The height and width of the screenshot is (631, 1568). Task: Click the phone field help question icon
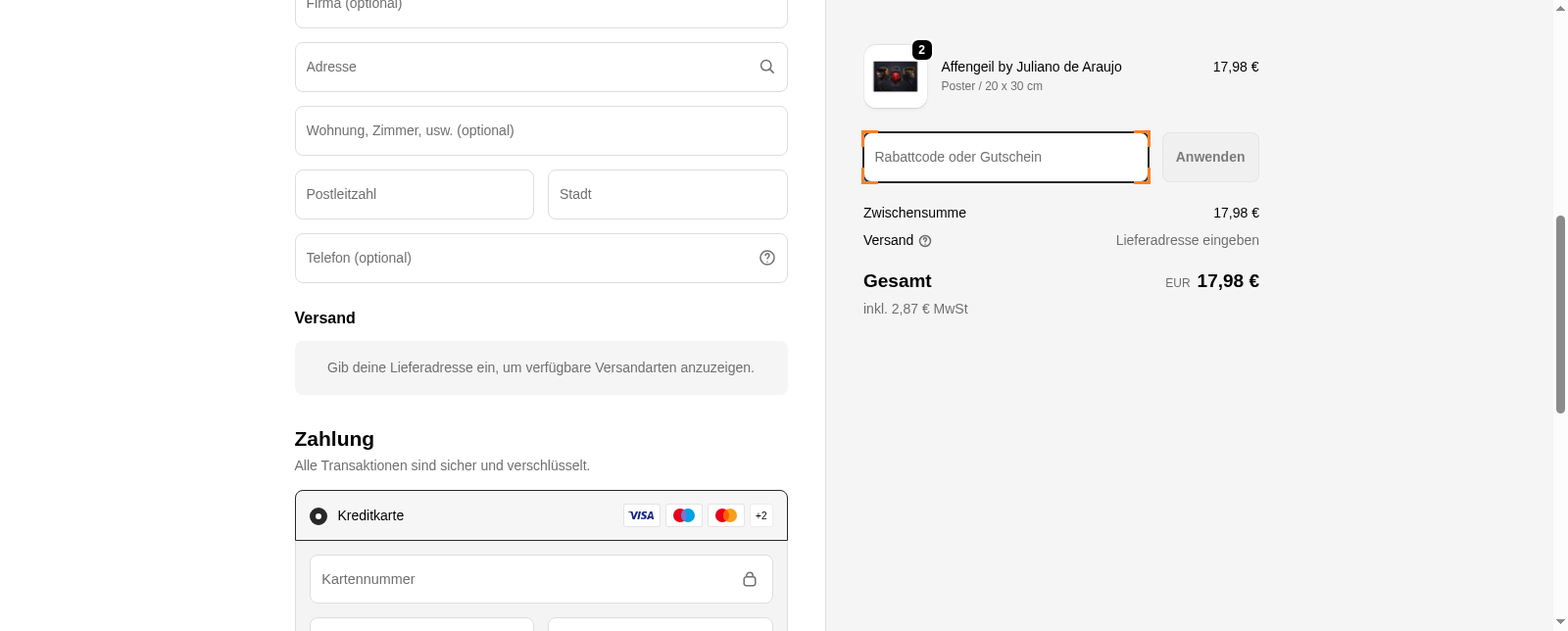pos(767,258)
